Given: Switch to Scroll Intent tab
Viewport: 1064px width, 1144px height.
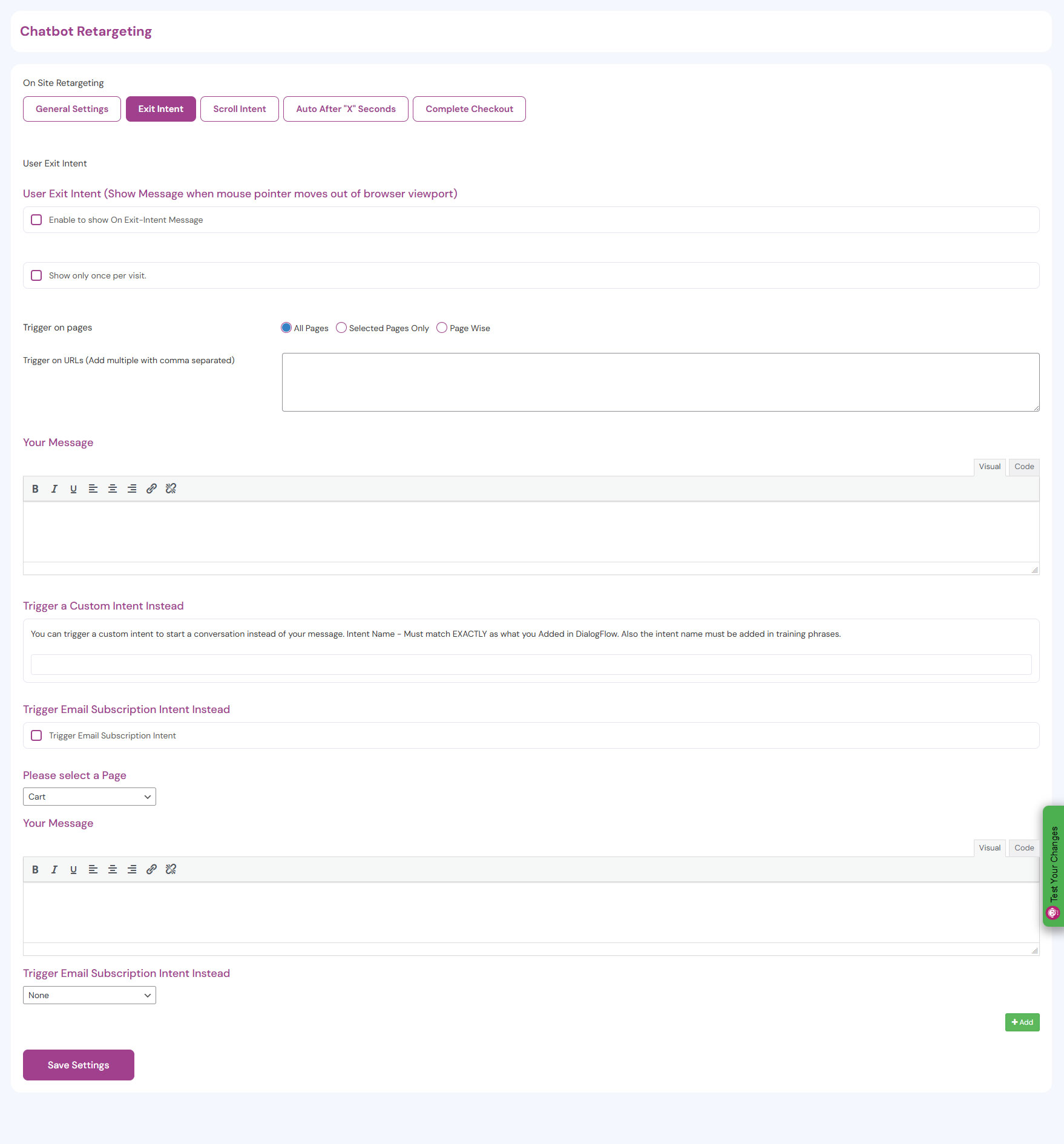Looking at the screenshot, I should coord(240,110).
